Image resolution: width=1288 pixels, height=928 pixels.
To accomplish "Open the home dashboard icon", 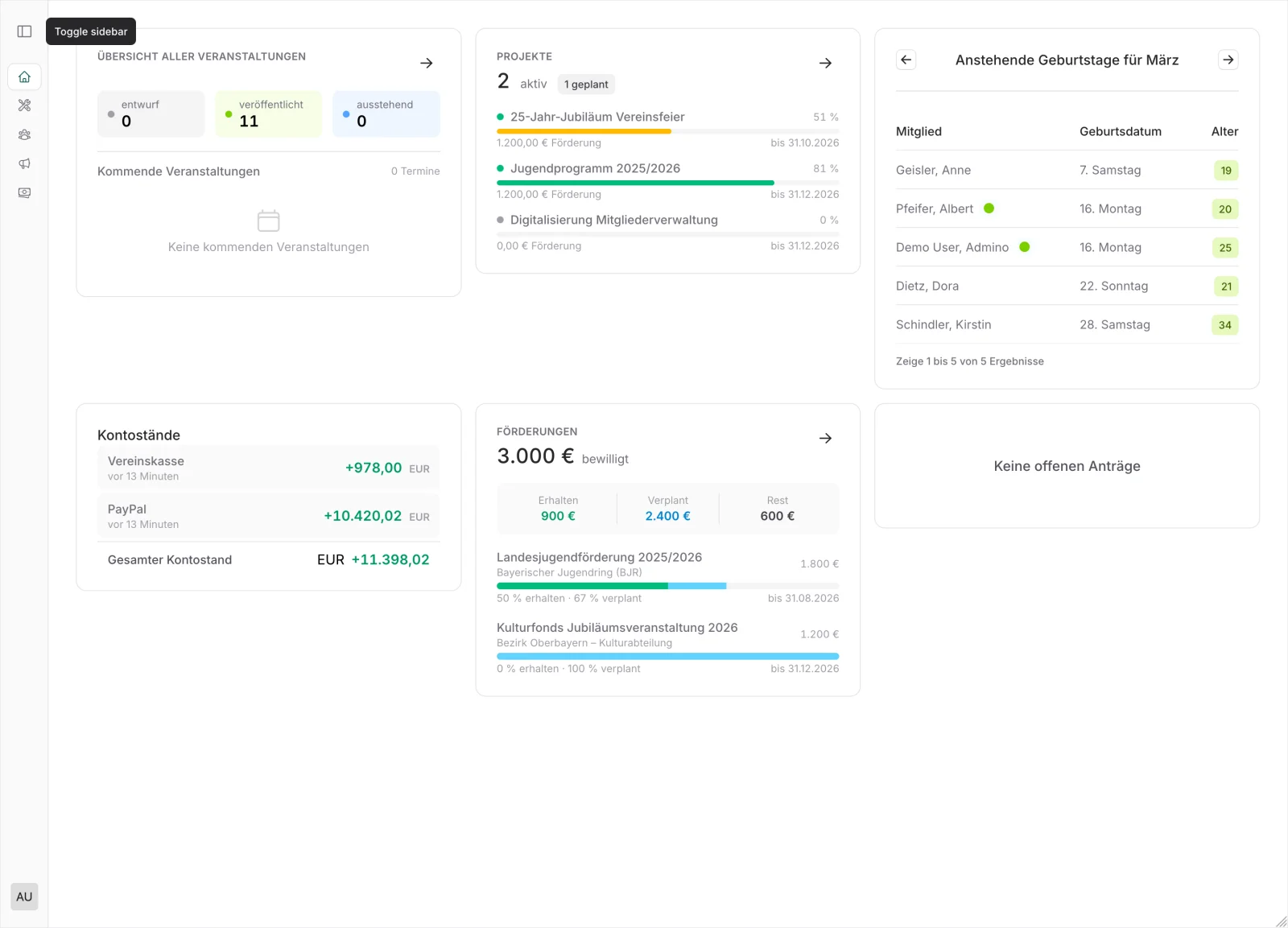I will [x=24, y=76].
